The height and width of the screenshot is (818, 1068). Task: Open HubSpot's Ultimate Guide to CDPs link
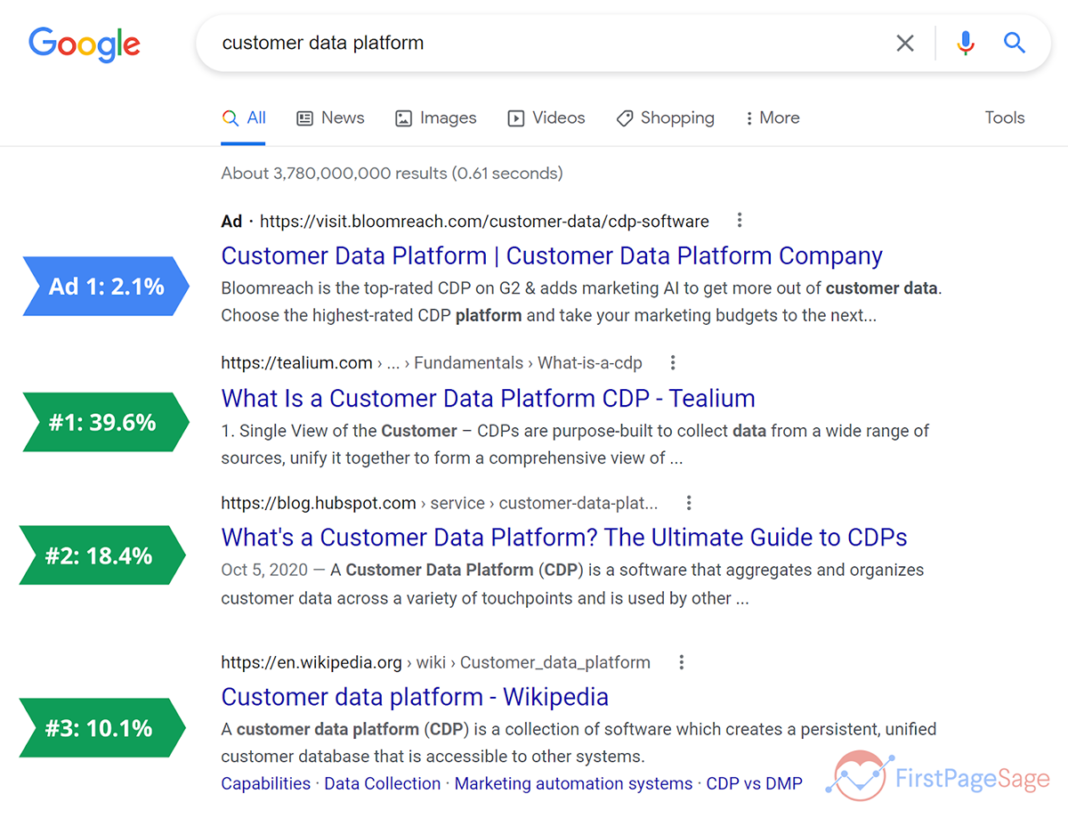(x=563, y=537)
